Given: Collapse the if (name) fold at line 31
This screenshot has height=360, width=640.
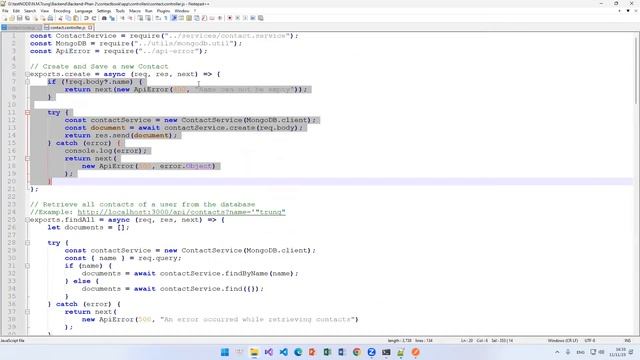Looking at the screenshot, I should [27, 266].
